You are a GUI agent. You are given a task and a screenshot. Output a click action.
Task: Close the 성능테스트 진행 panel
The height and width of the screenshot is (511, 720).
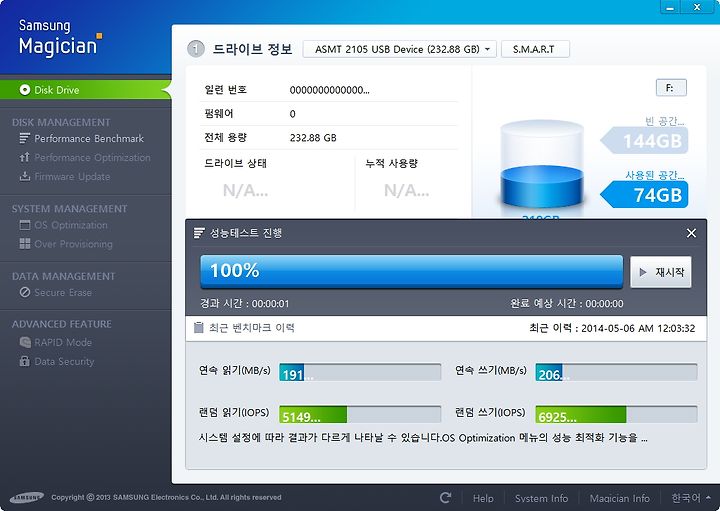click(691, 233)
